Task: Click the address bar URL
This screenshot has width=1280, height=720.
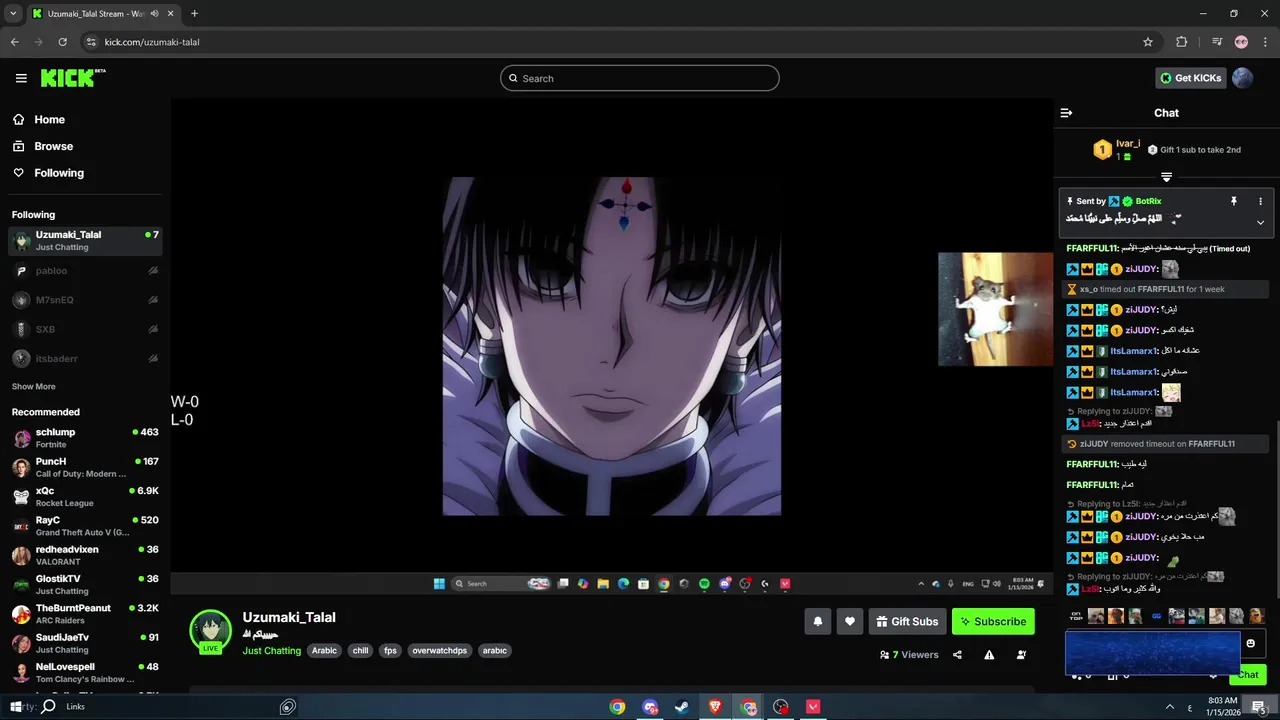Action: (152, 42)
